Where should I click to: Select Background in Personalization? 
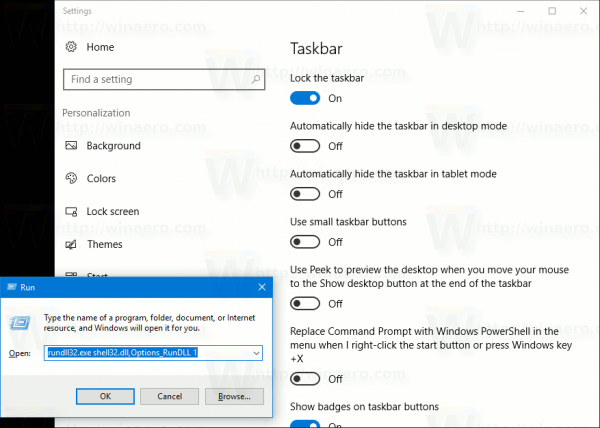tap(113, 146)
